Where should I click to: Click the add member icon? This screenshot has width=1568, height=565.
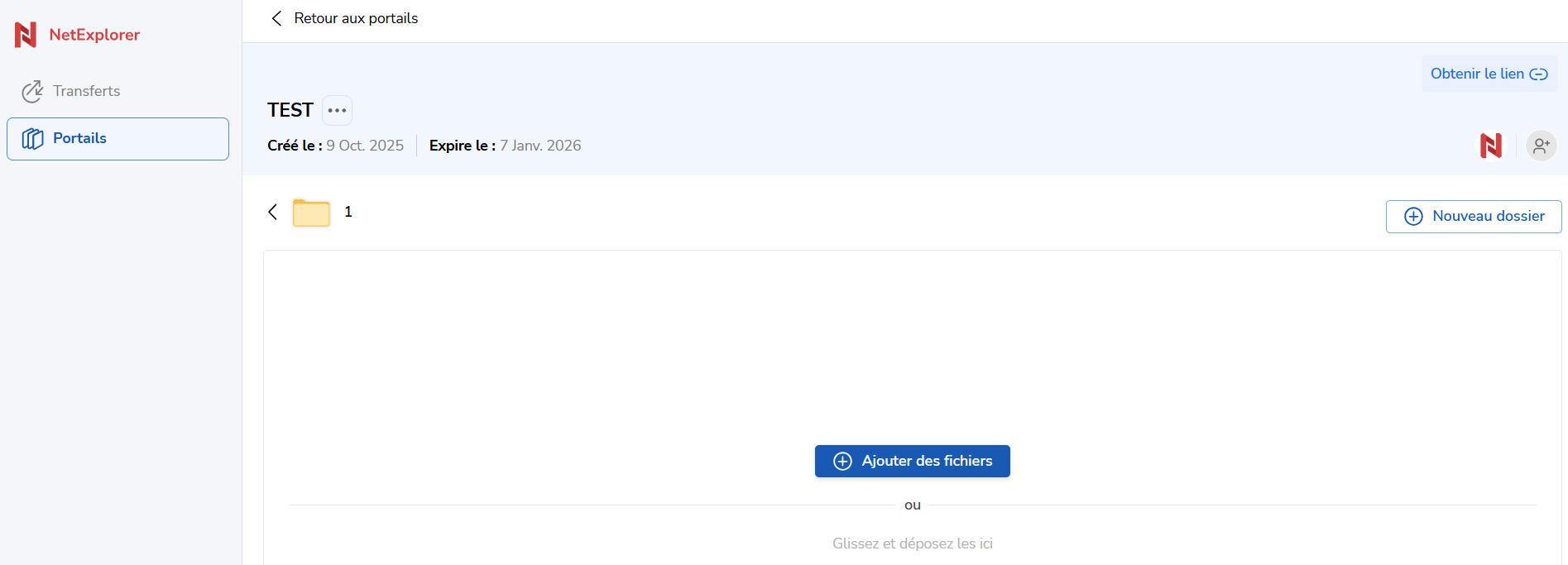1541,146
